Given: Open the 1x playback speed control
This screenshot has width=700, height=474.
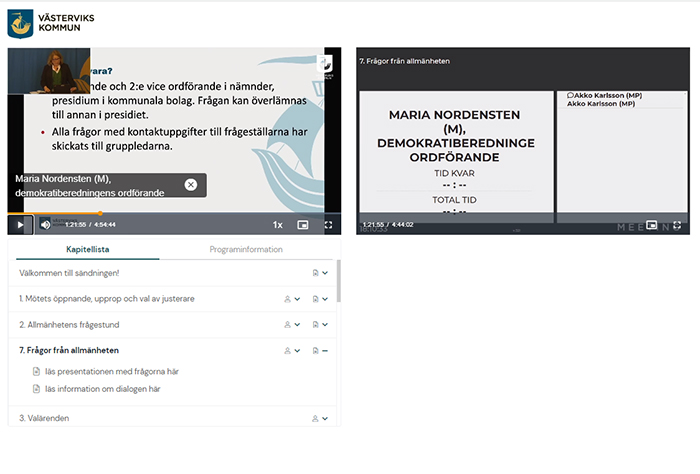Looking at the screenshot, I should click(278, 225).
